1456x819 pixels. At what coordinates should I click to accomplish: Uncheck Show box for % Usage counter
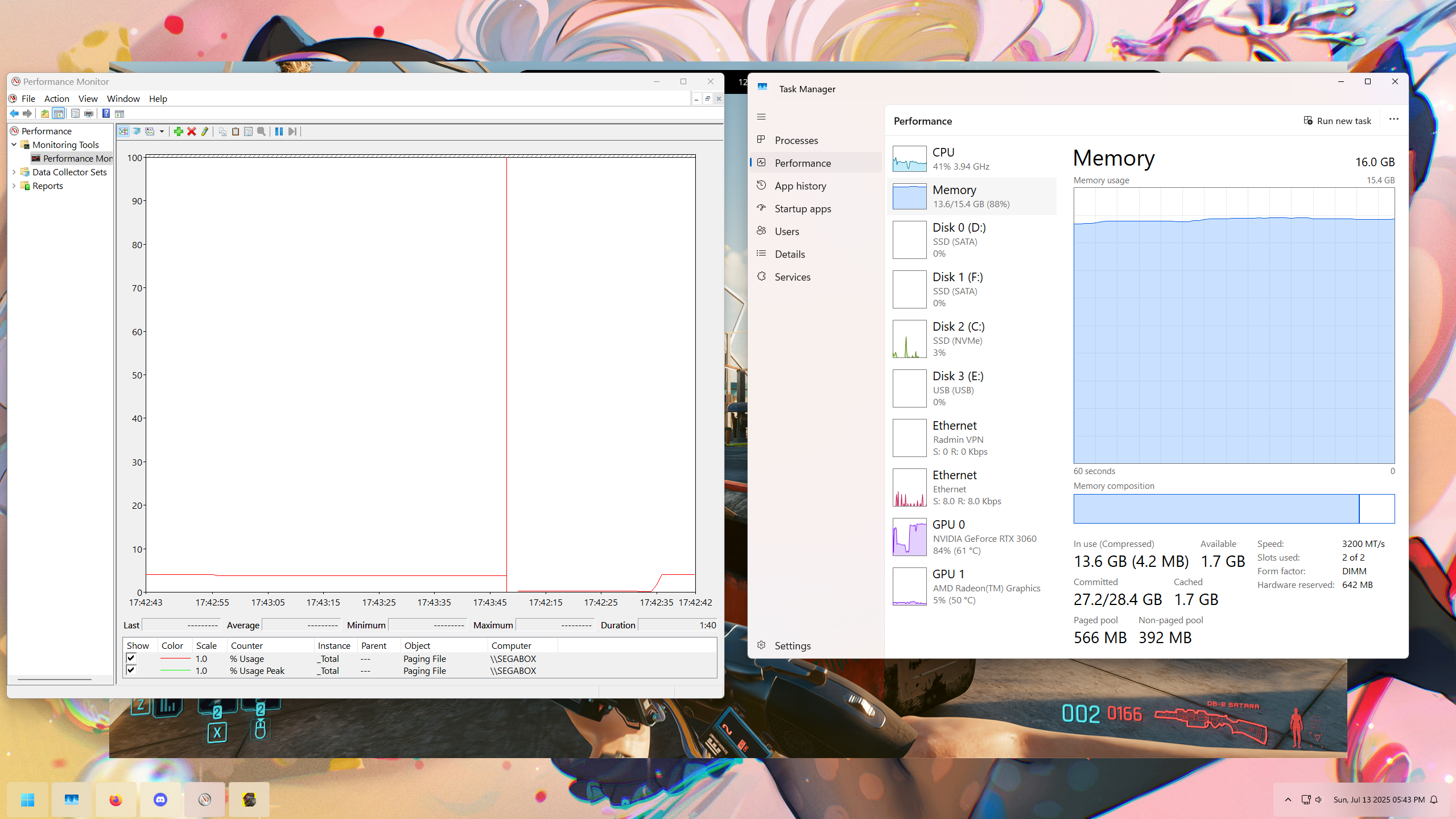click(131, 658)
